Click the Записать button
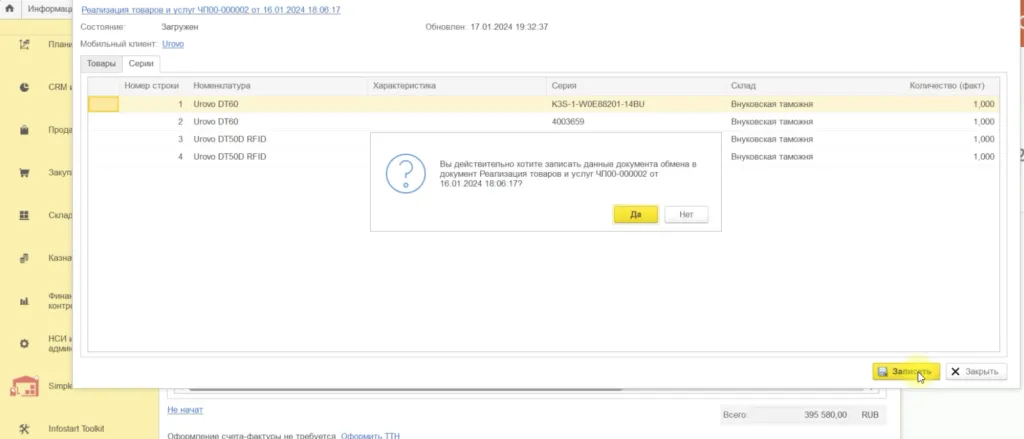This screenshot has width=1024, height=439. tap(906, 371)
